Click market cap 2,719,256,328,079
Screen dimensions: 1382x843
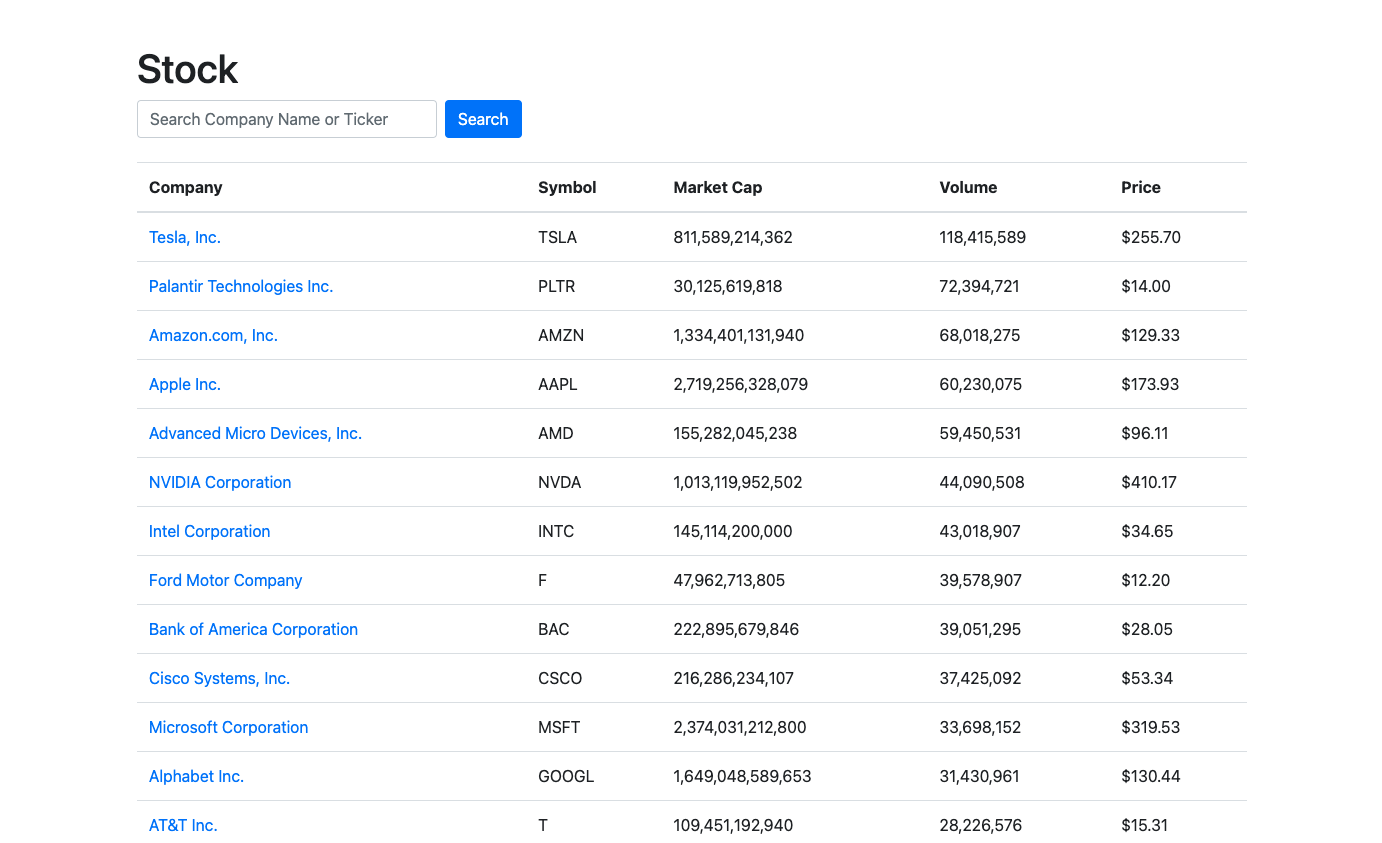tap(741, 384)
